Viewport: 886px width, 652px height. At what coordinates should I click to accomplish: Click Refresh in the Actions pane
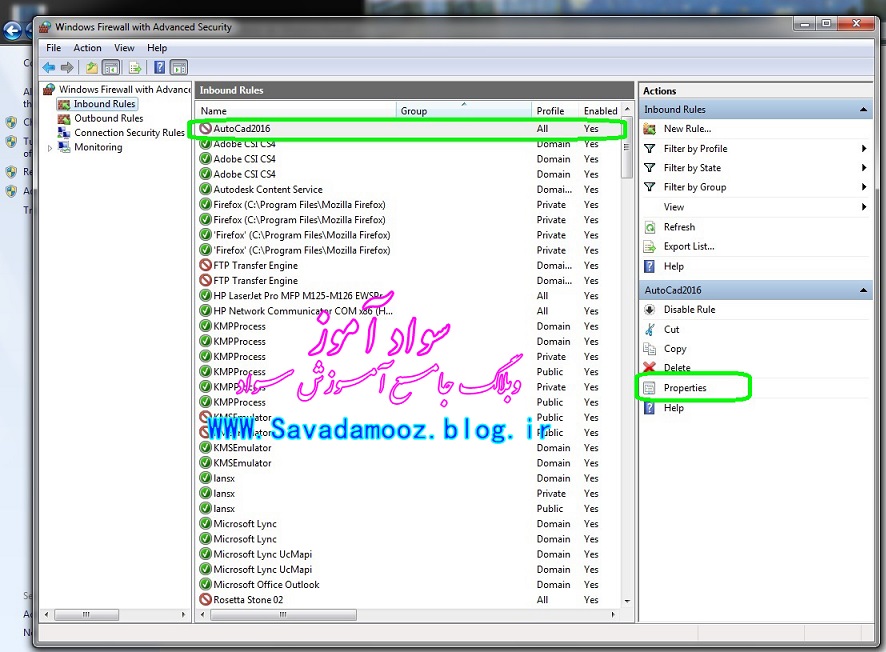(679, 227)
